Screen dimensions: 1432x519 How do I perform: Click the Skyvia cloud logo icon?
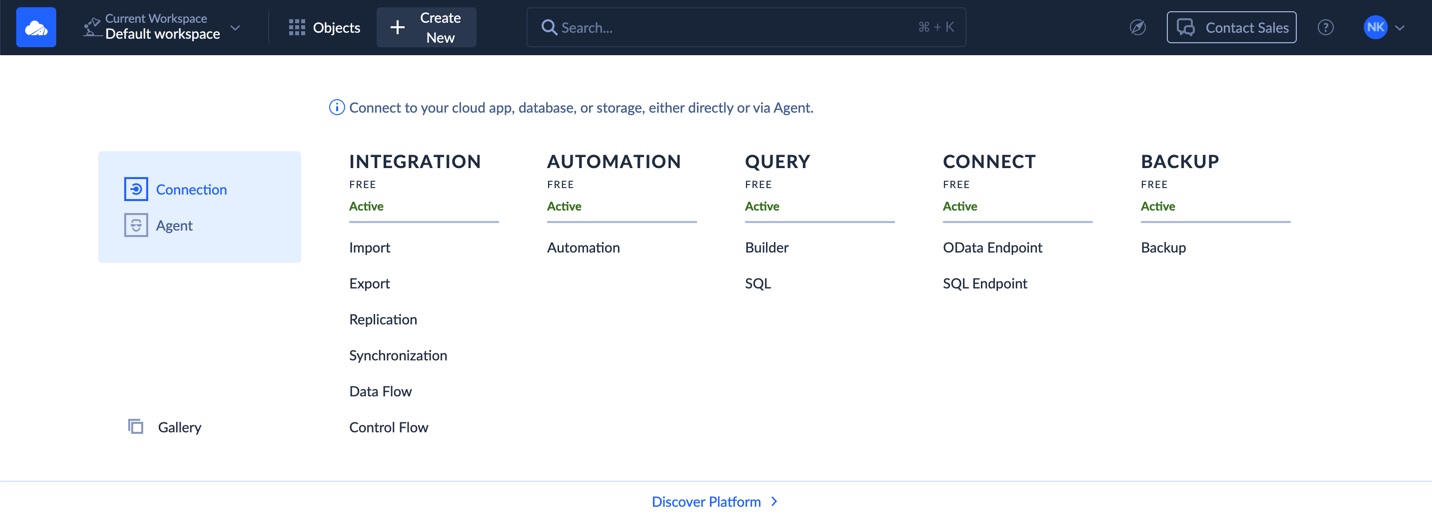[x=36, y=28]
